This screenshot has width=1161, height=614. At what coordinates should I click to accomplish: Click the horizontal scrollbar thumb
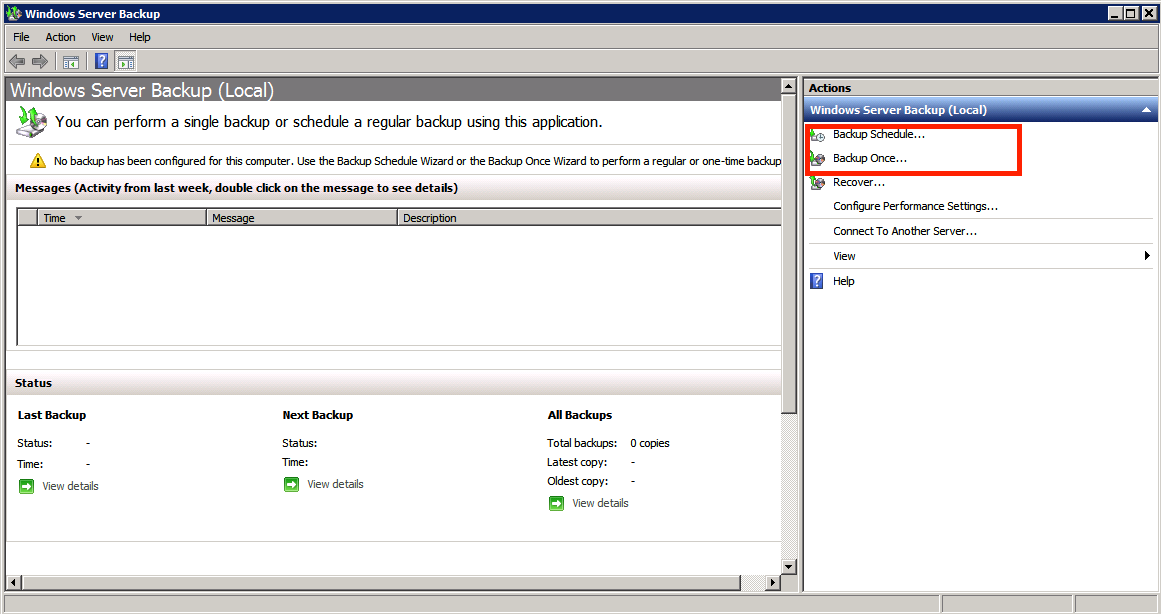(381, 582)
